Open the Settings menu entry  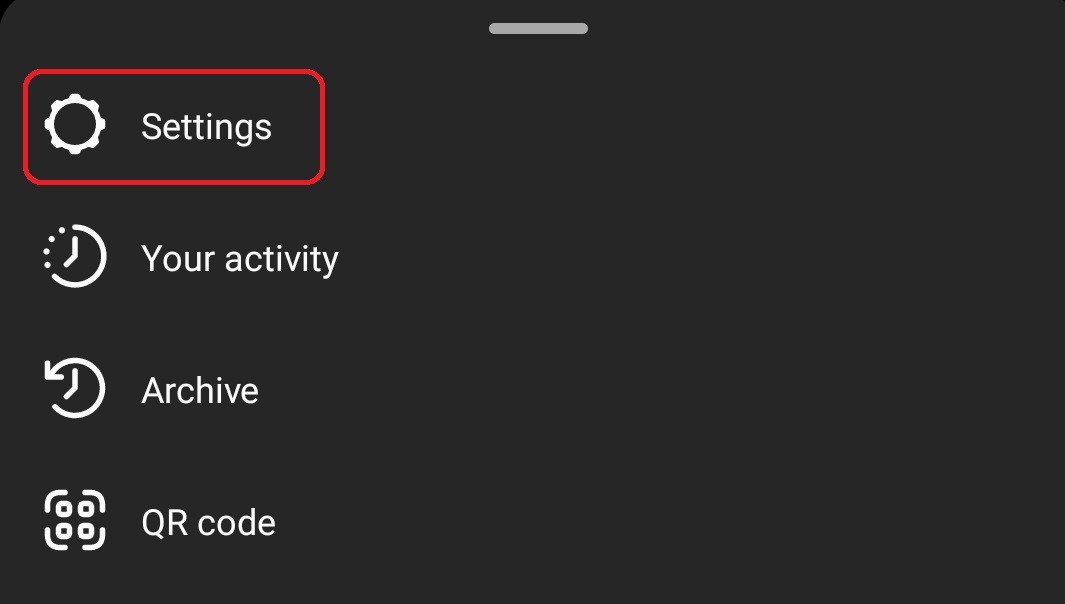tap(174, 126)
